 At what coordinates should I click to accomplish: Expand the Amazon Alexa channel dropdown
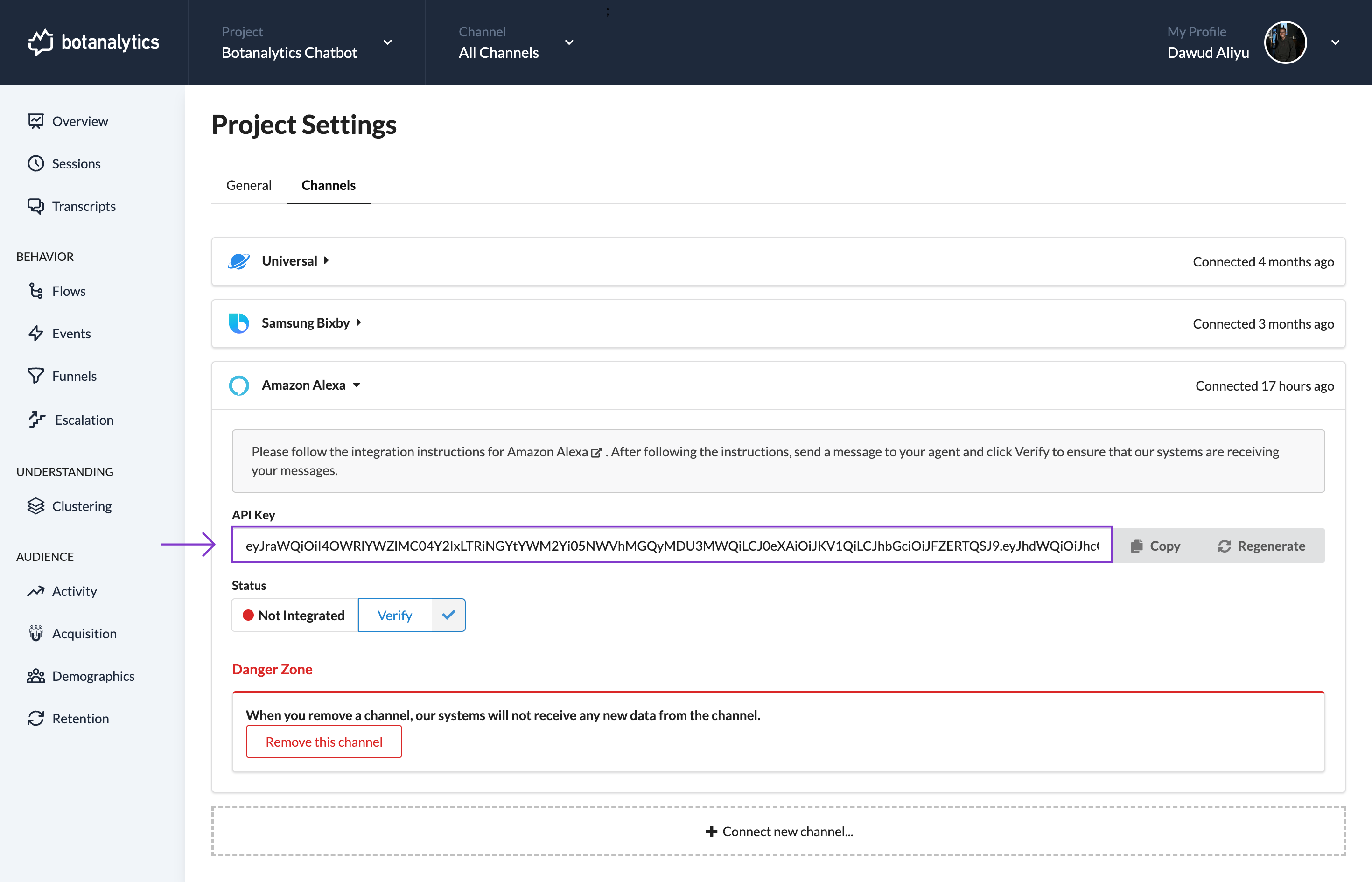[x=358, y=384]
